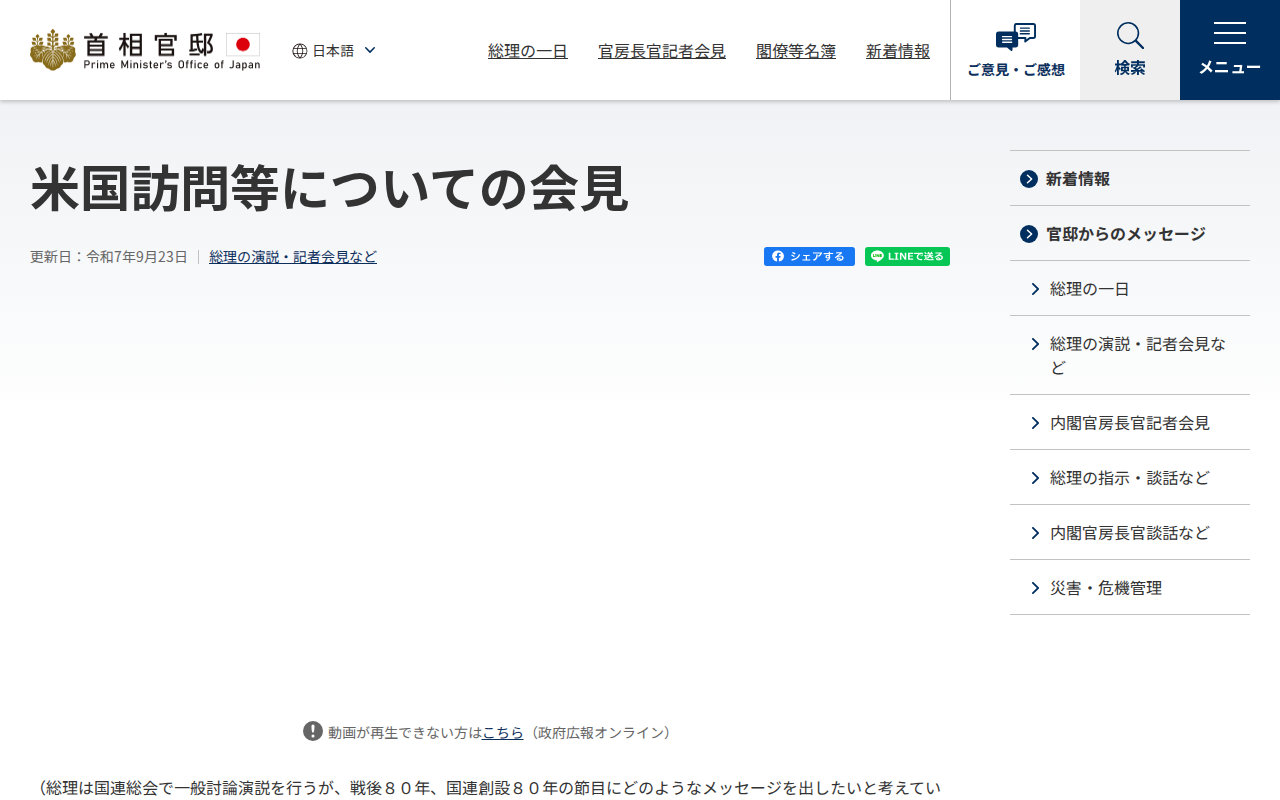Open 内閣官房長官記者会見 sidebar item
The height and width of the screenshot is (800, 1280).
pyautogui.click(x=1130, y=423)
